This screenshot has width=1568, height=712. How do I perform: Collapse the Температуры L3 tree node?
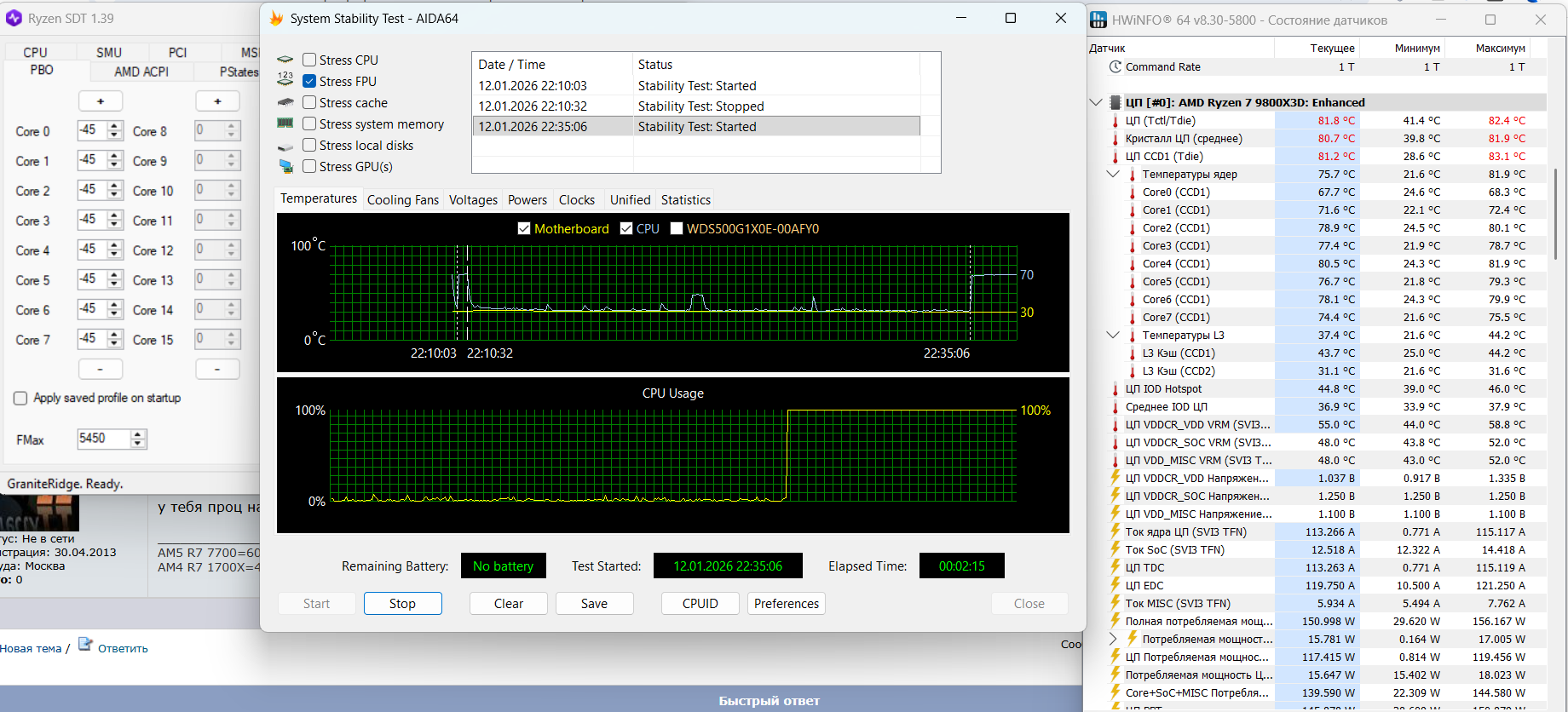(x=1112, y=335)
